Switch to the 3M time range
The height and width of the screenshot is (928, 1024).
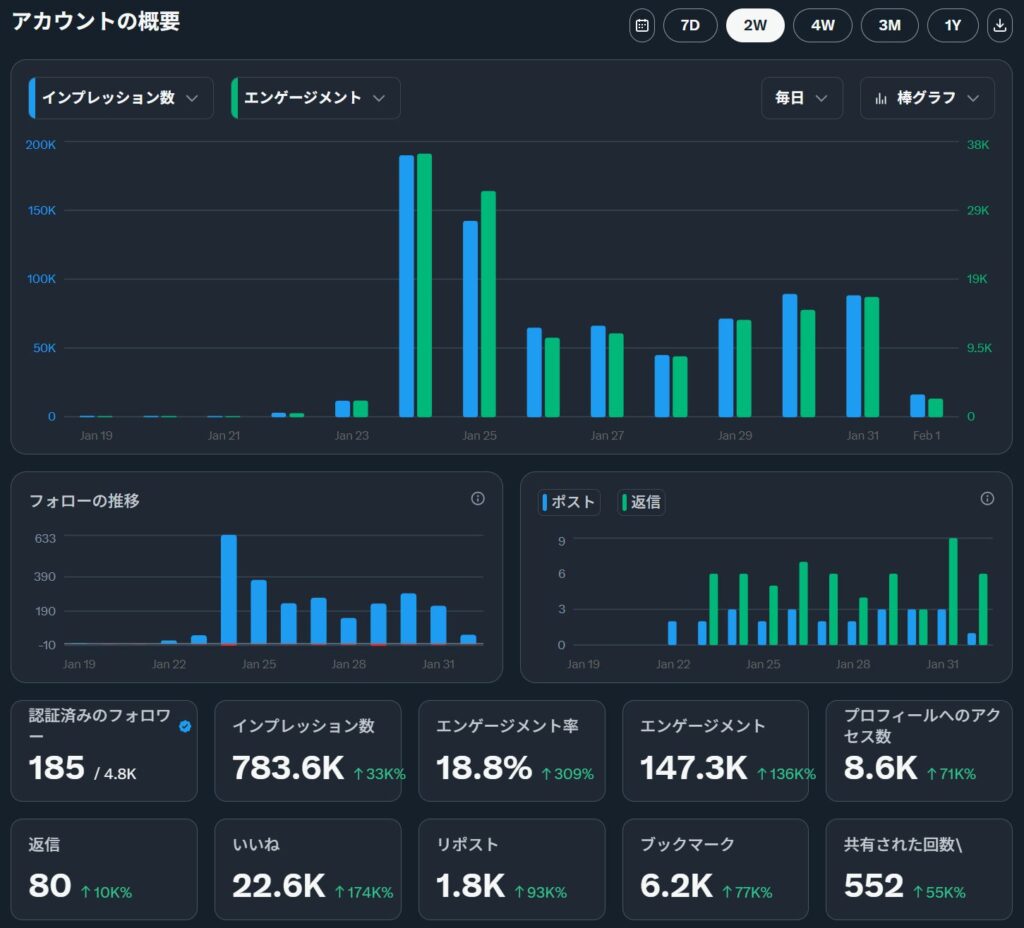pos(889,25)
